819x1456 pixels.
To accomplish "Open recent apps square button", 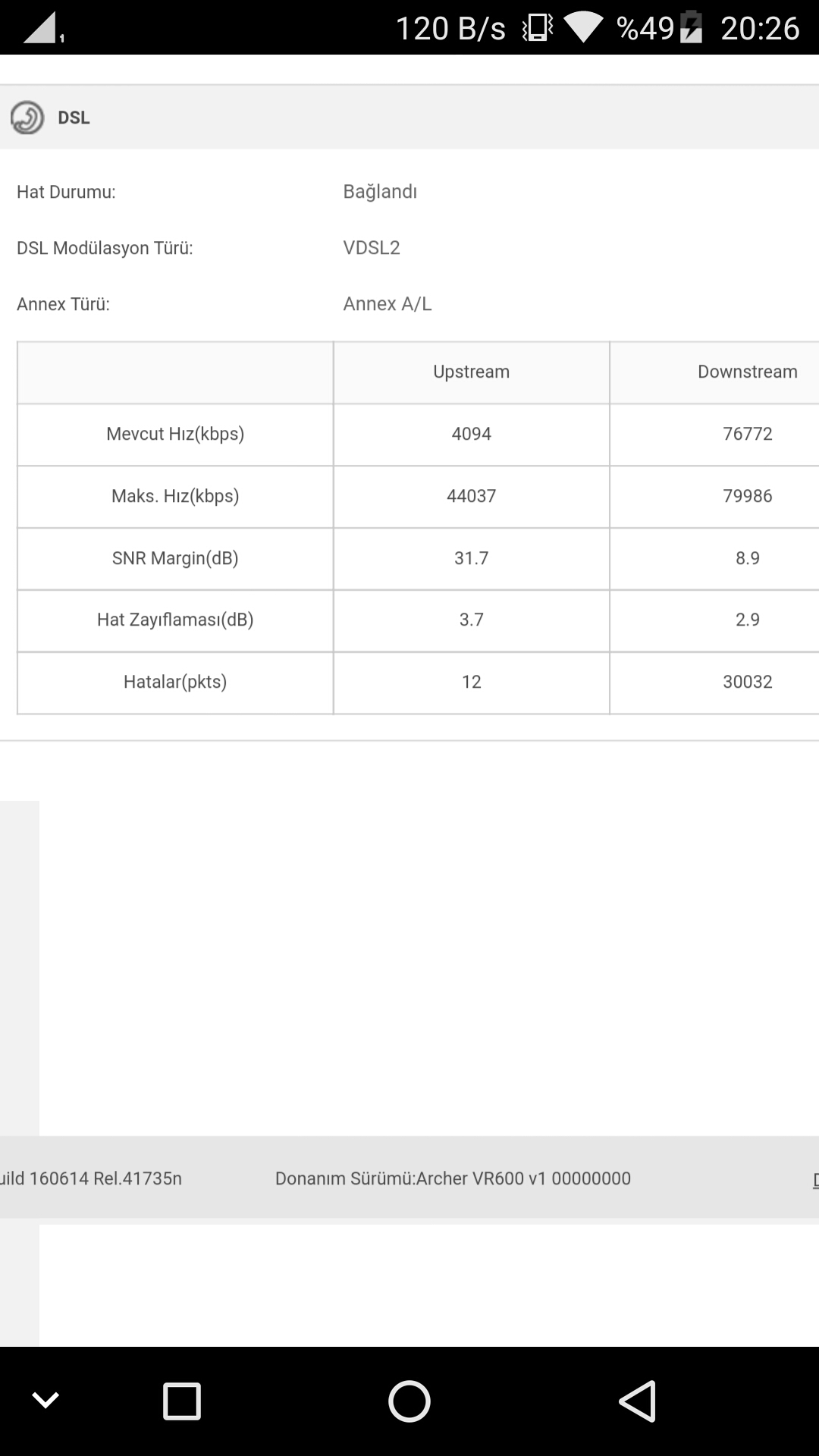I will pos(182,1401).
